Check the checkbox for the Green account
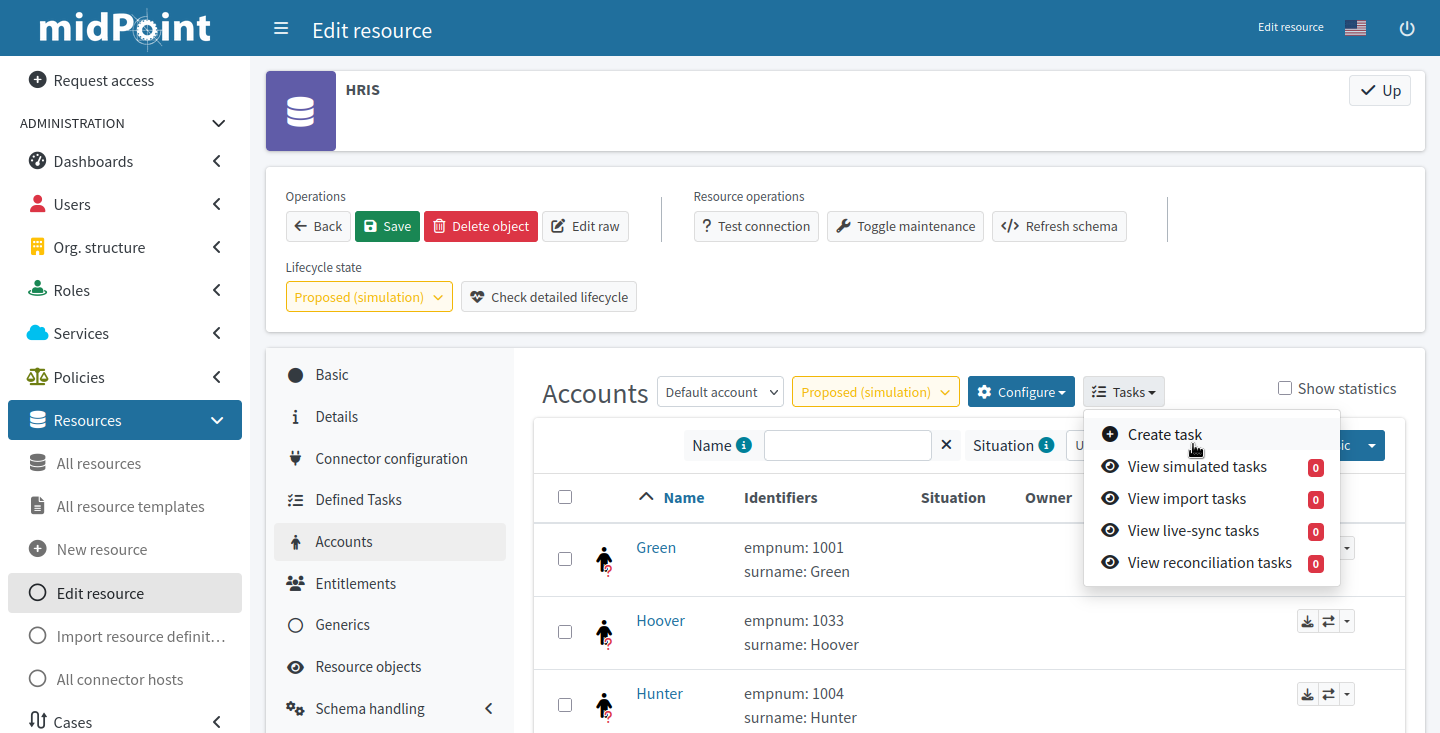Screen dimensions: 1440x733 pyautogui.click(x=565, y=559)
